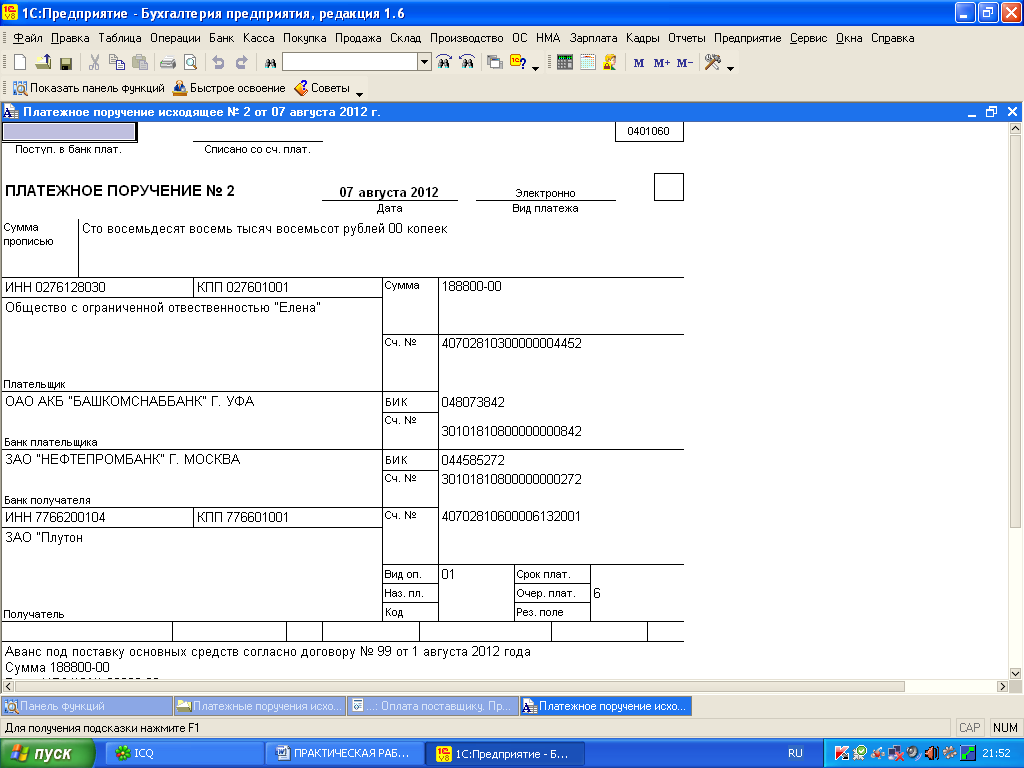
Task: Open the Касса menu
Action: click(259, 38)
